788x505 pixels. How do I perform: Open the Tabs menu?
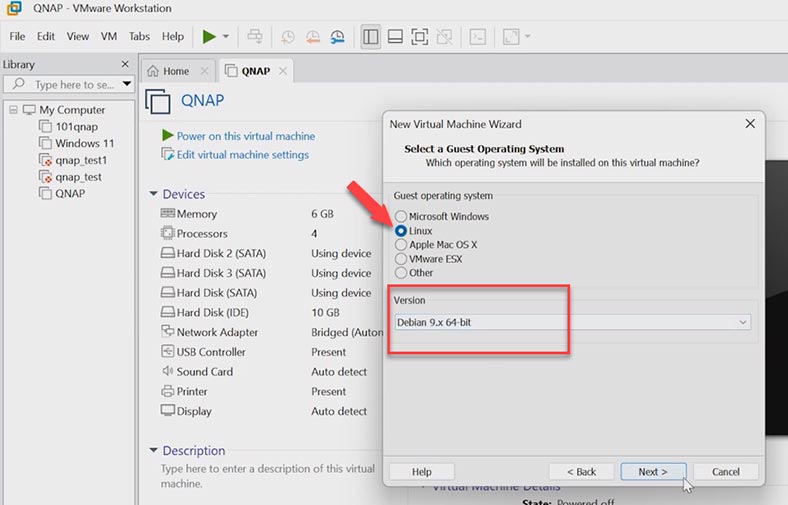pos(139,36)
